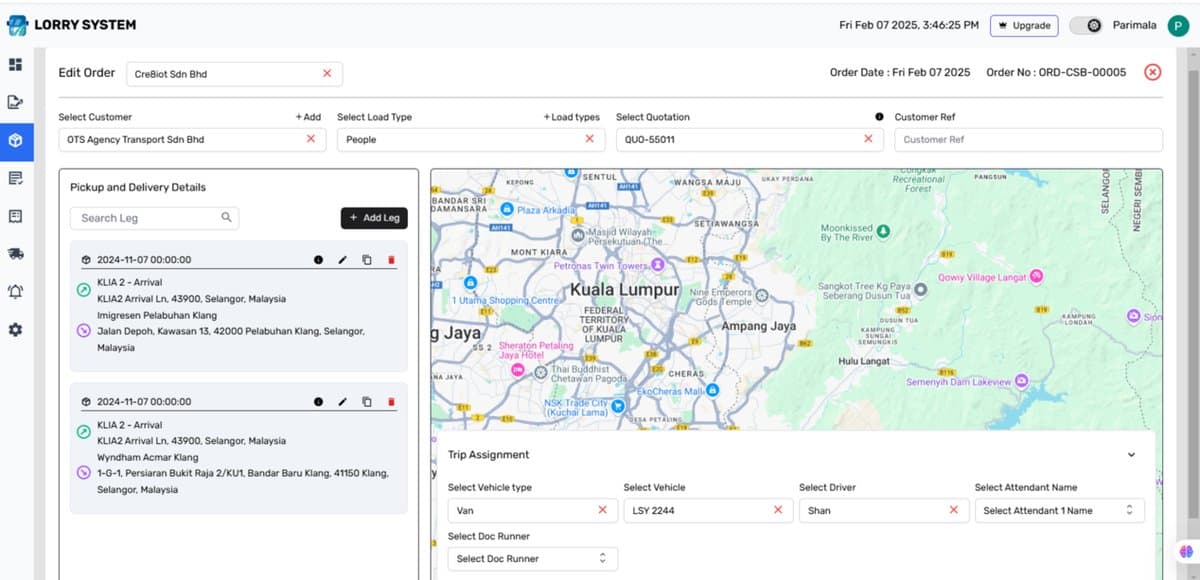Click the Petronas Twin Towers map marker
The image size is (1200, 580).
click(658, 265)
